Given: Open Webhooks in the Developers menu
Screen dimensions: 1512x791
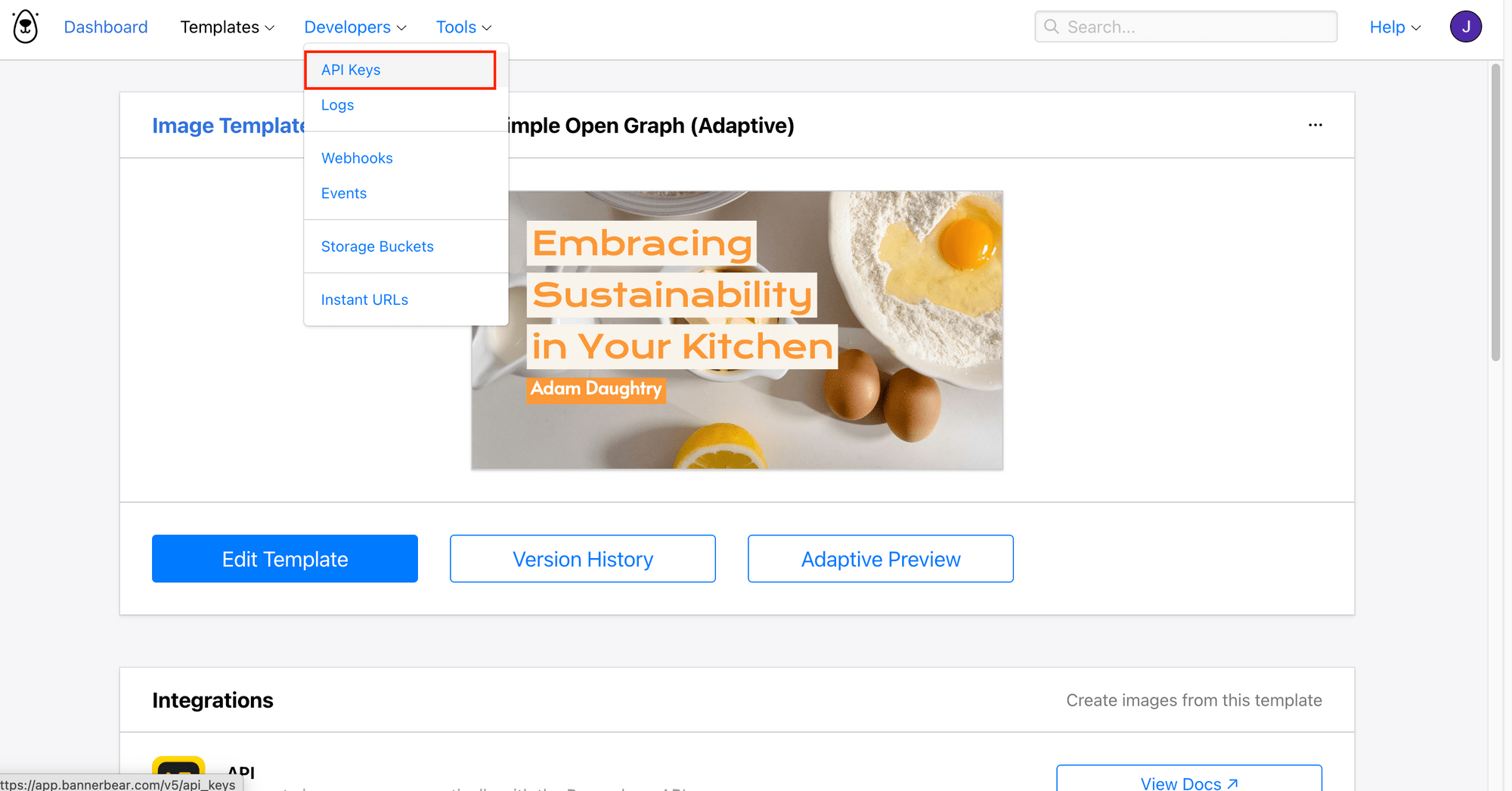Looking at the screenshot, I should [357, 158].
